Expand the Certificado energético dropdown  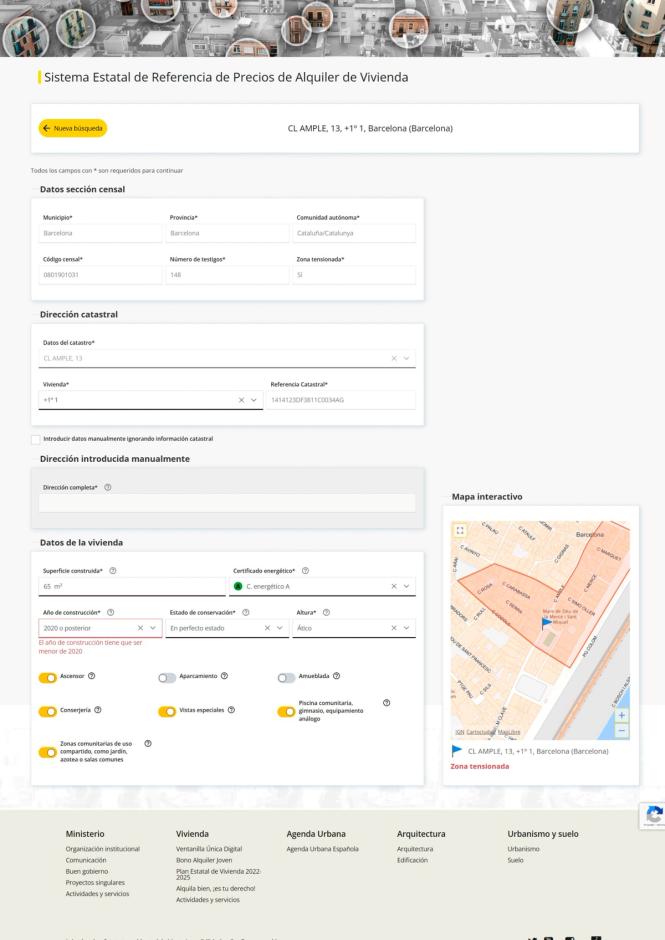point(407,586)
